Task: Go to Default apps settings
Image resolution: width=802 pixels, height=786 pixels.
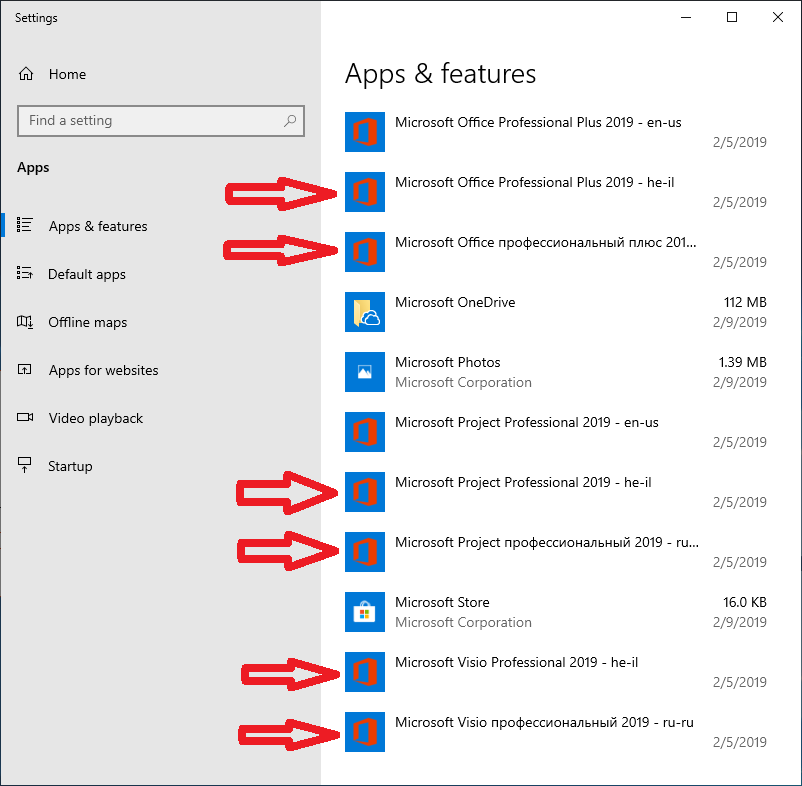Action: pyautogui.click(x=87, y=274)
